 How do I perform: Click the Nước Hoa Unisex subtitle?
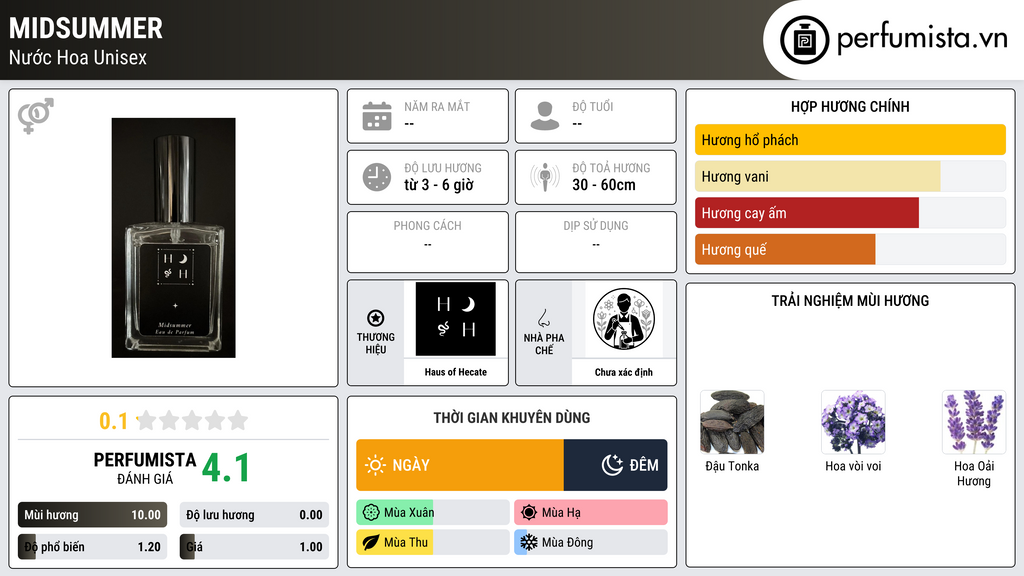coord(78,57)
